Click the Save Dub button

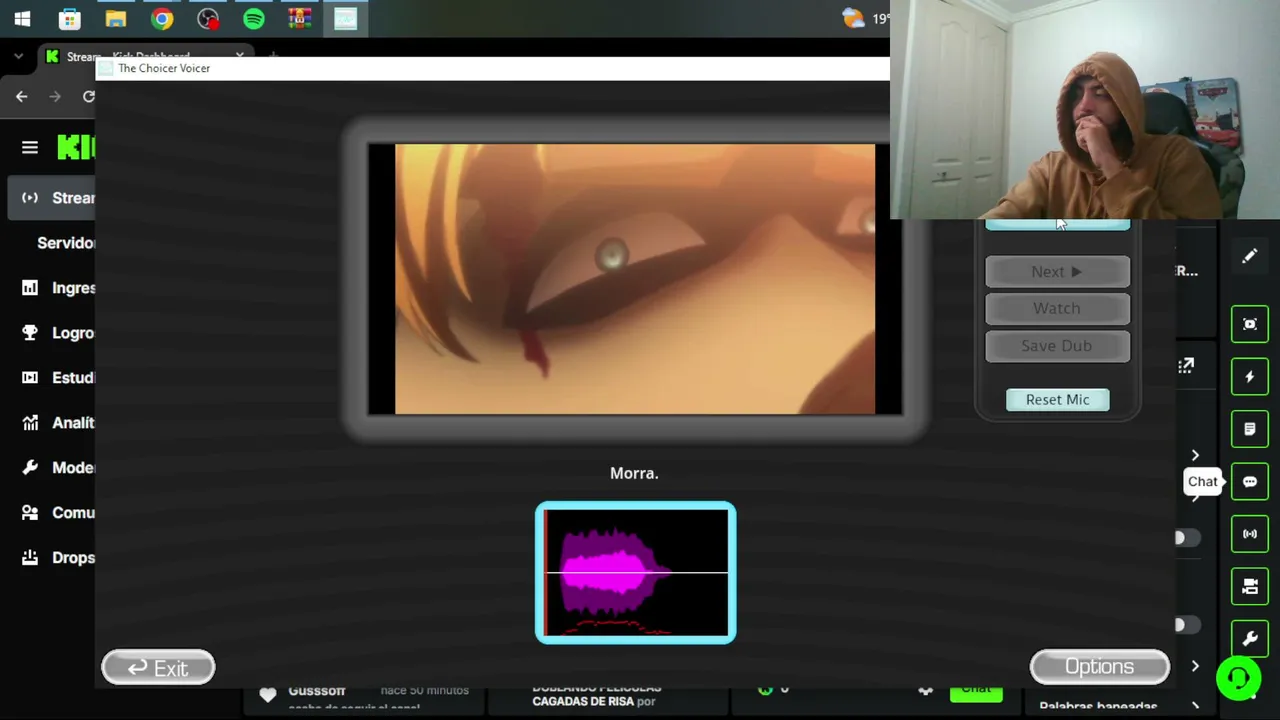coord(1057,345)
